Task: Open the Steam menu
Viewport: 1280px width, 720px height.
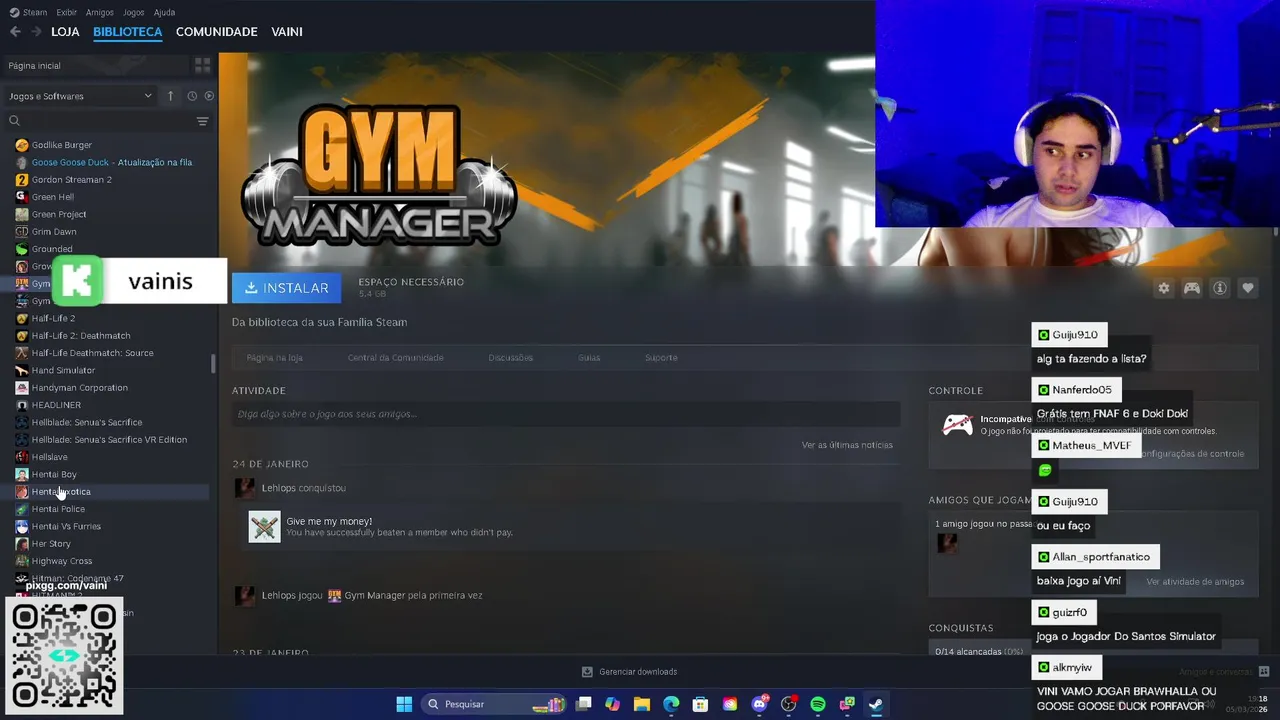Action: pyautogui.click(x=29, y=12)
